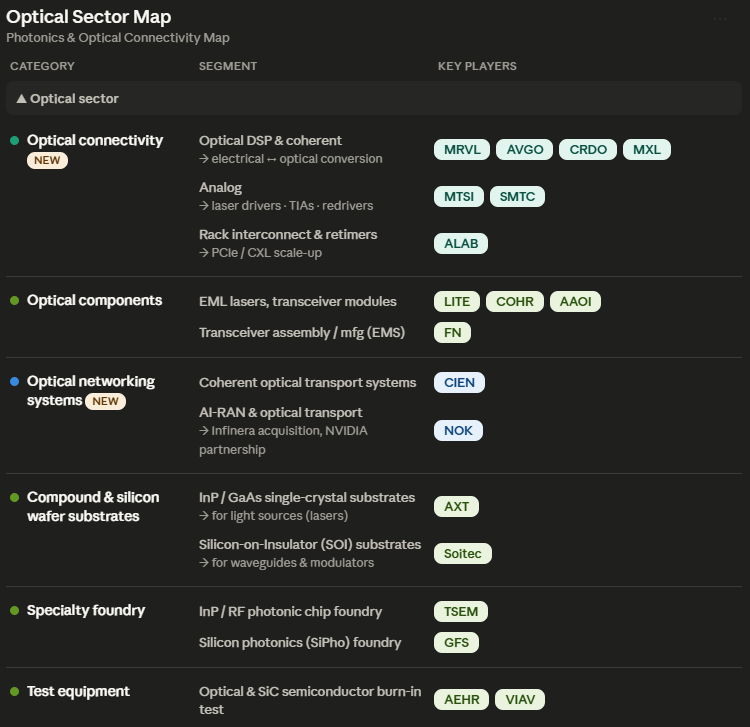Viewport: 750px width, 727px height.
Task: Click NEW badge under Optical connectivity
Action: coord(47,160)
